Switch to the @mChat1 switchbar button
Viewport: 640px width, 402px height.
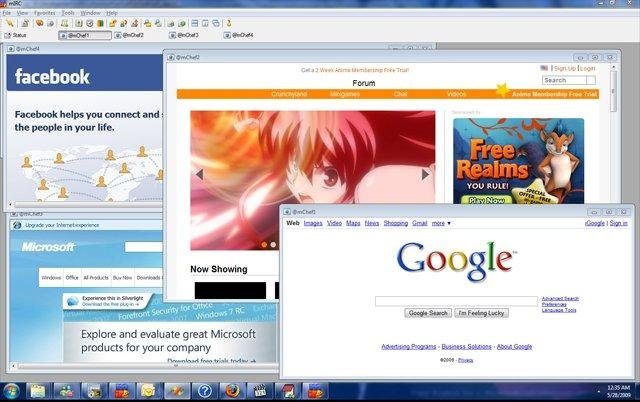pyautogui.click(x=85, y=36)
